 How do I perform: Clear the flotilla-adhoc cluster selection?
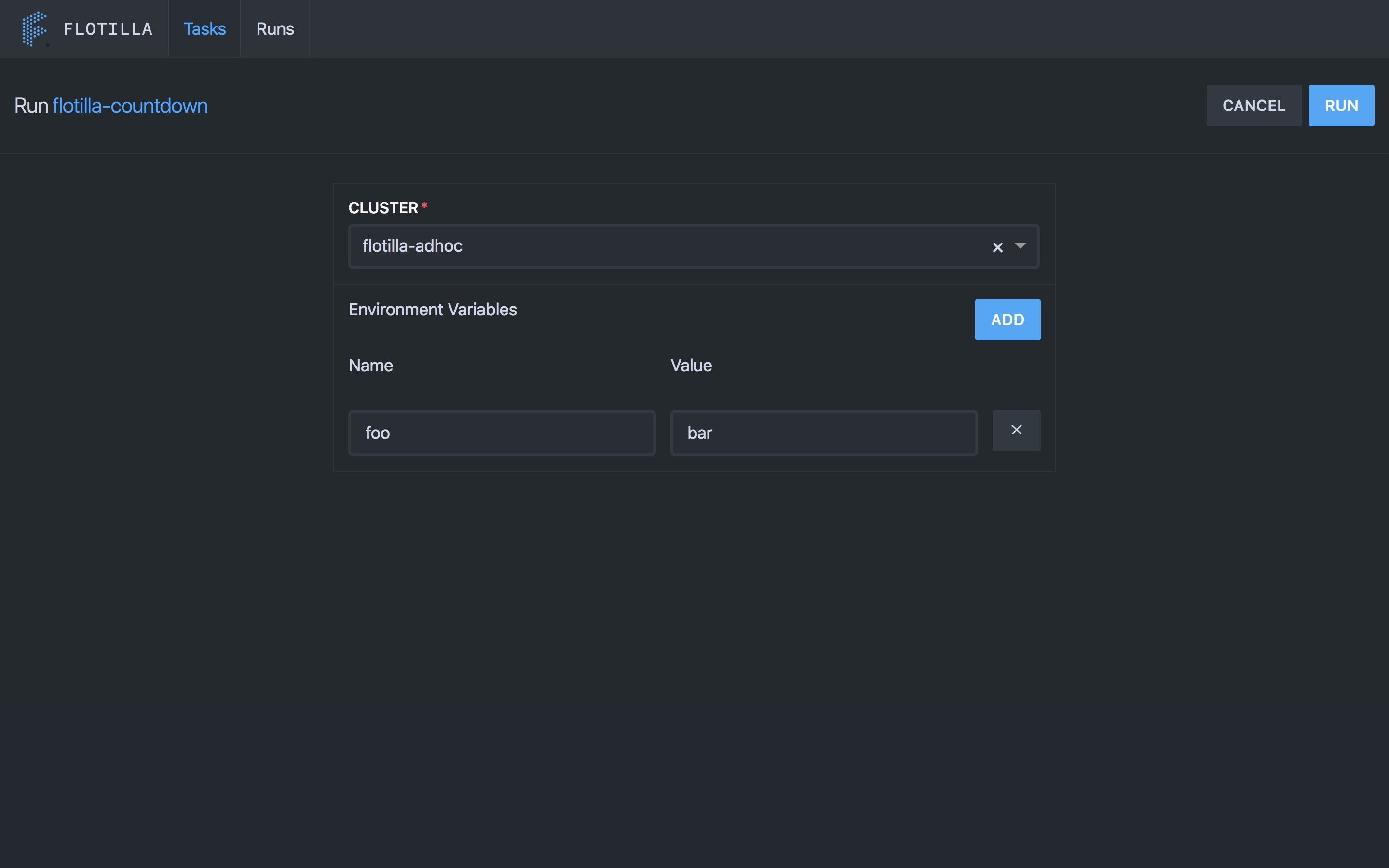[x=997, y=247]
